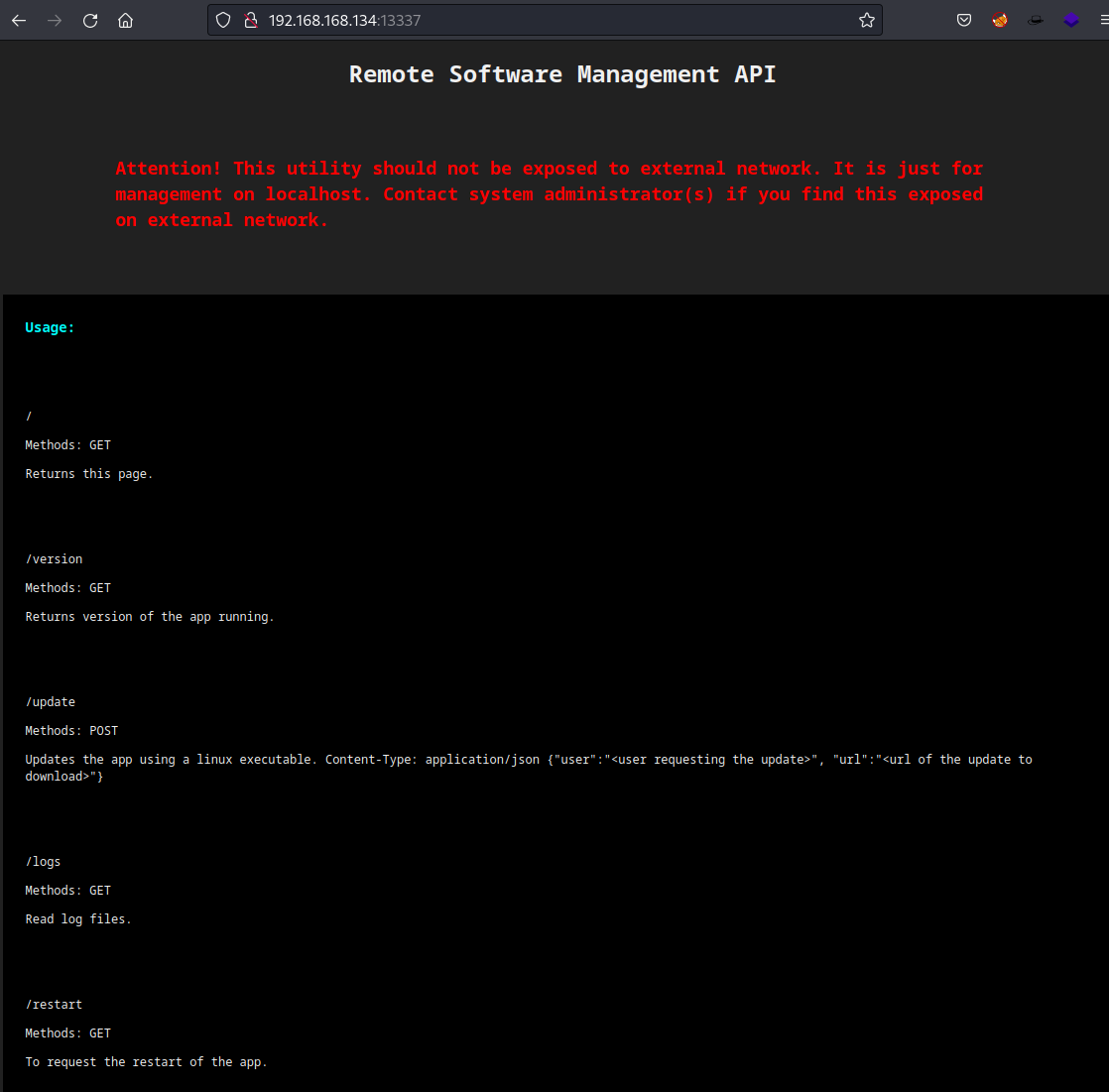Click the /logs endpoint path
1109x1092 pixels.
(43, 862)
